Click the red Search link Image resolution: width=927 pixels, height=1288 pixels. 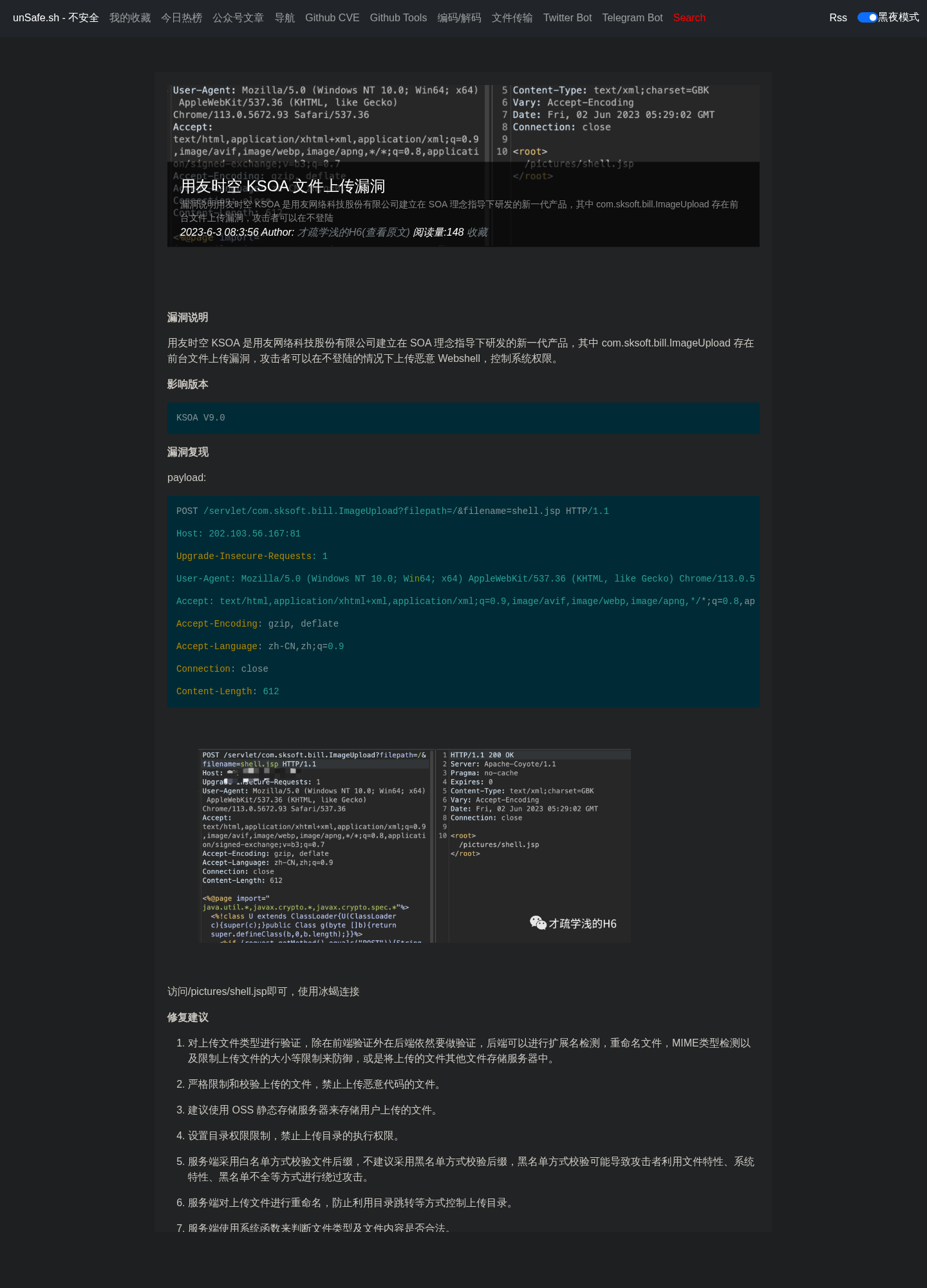689,18
